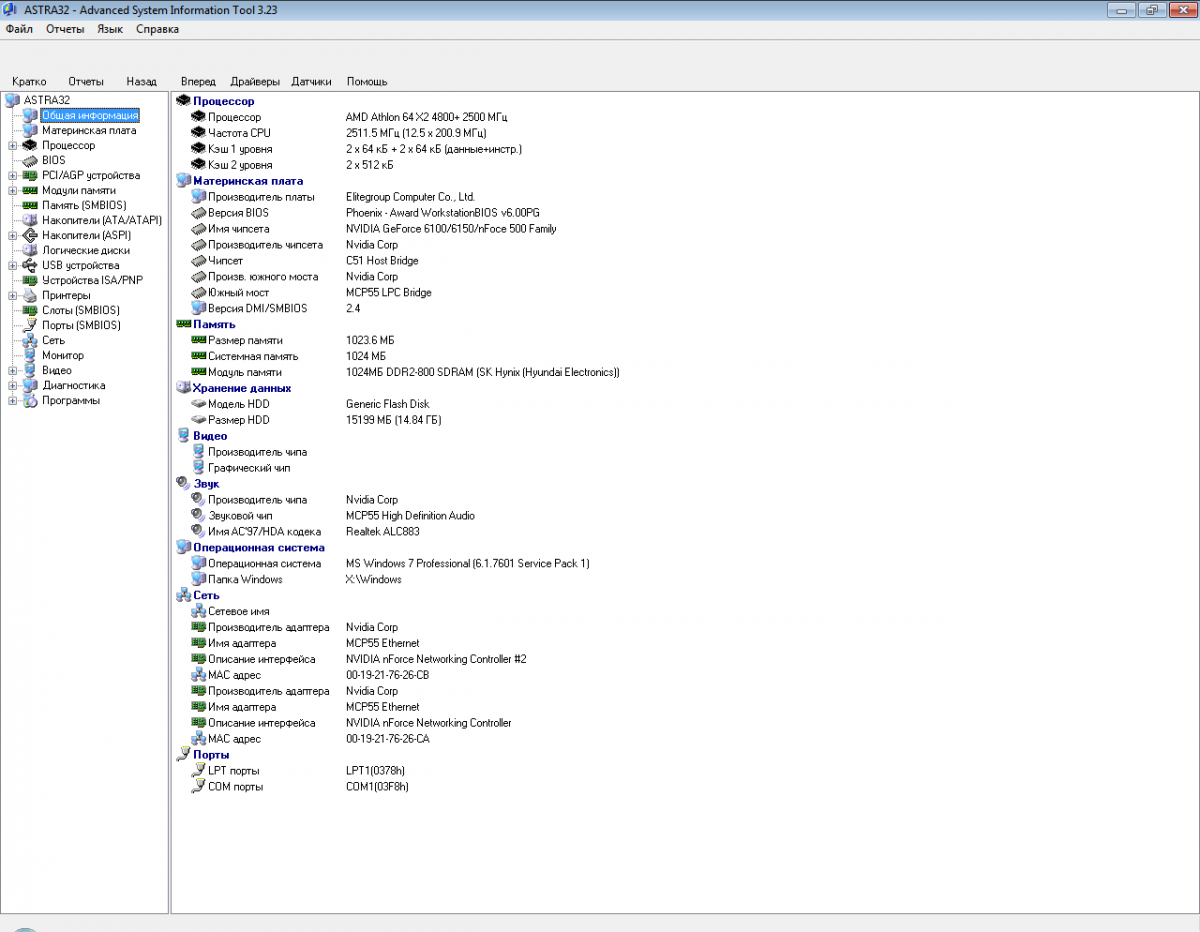Open Датчики from the toolbar
Viewport: 1200px width, 932px height.
click(x=312, y=81)
